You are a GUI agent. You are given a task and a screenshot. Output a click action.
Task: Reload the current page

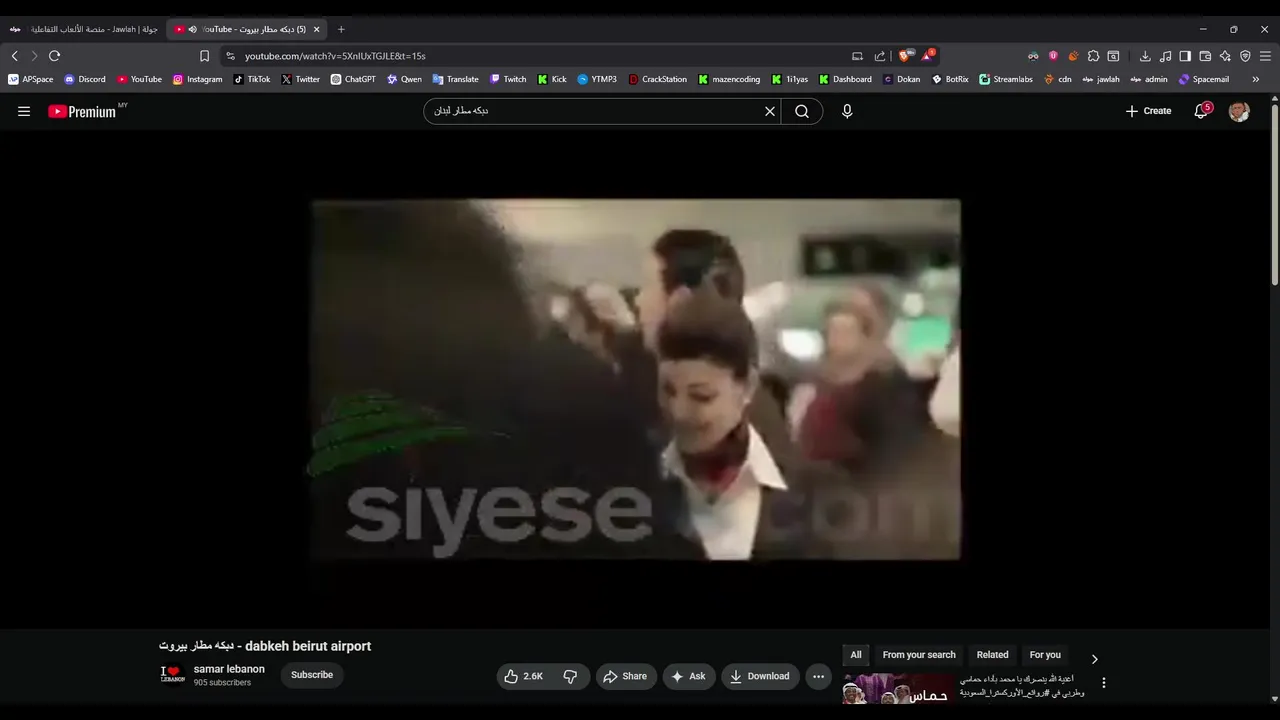pos(54,56)
